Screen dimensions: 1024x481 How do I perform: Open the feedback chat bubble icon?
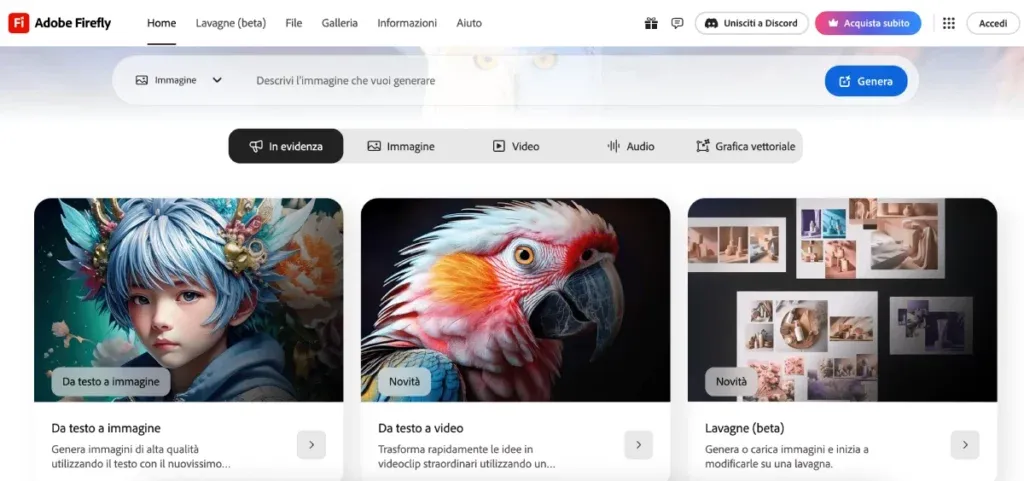click(x=677, y=23)
